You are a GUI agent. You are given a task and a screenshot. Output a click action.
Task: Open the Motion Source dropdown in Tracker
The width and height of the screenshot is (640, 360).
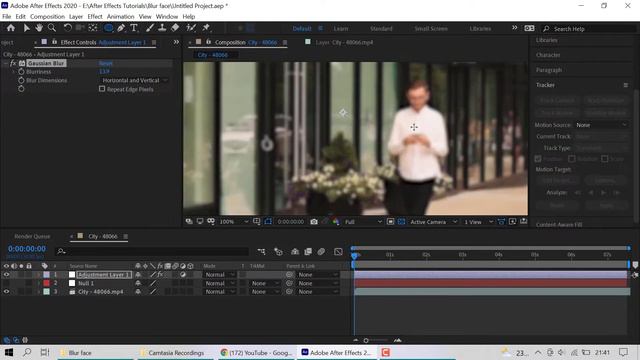[601, 125]
